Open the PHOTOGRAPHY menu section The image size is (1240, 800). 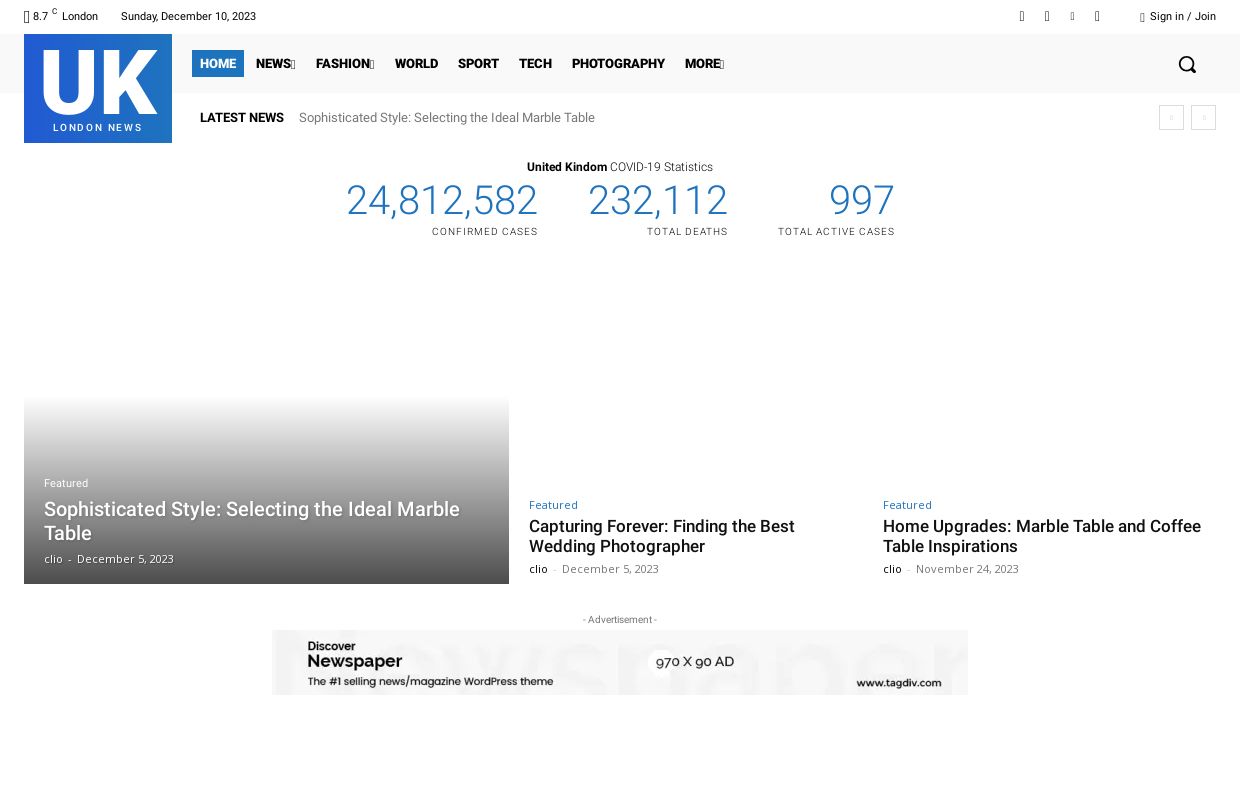tap(618, 64)
